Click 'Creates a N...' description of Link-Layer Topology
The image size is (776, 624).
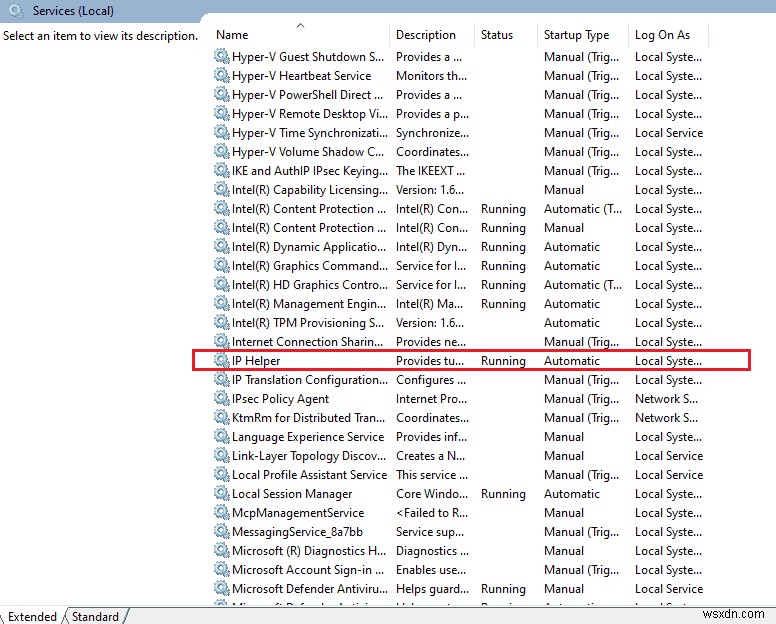[x=431, y=456]
